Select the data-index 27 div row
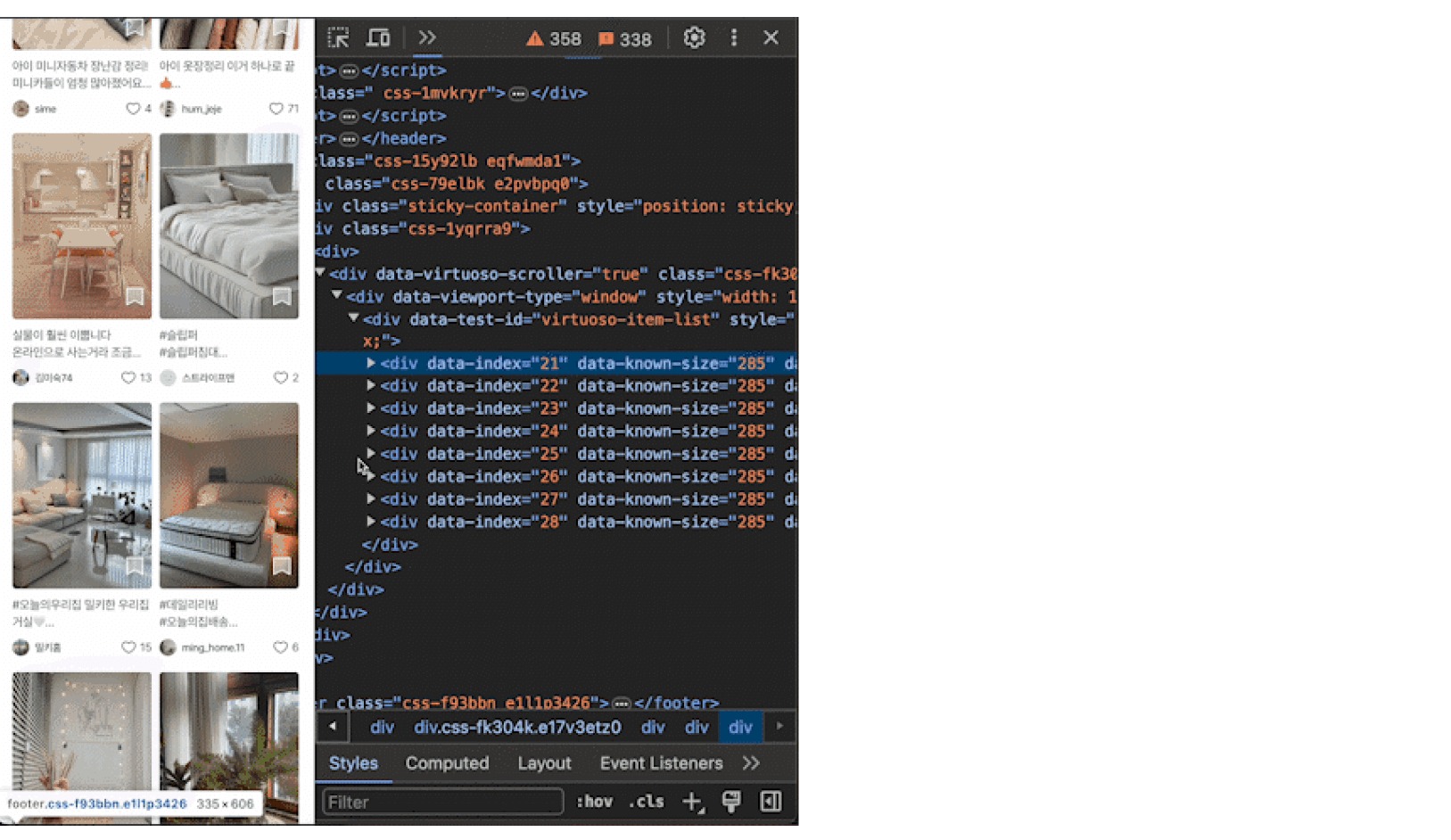This screenshot has height=840, width=1451. 556,499
